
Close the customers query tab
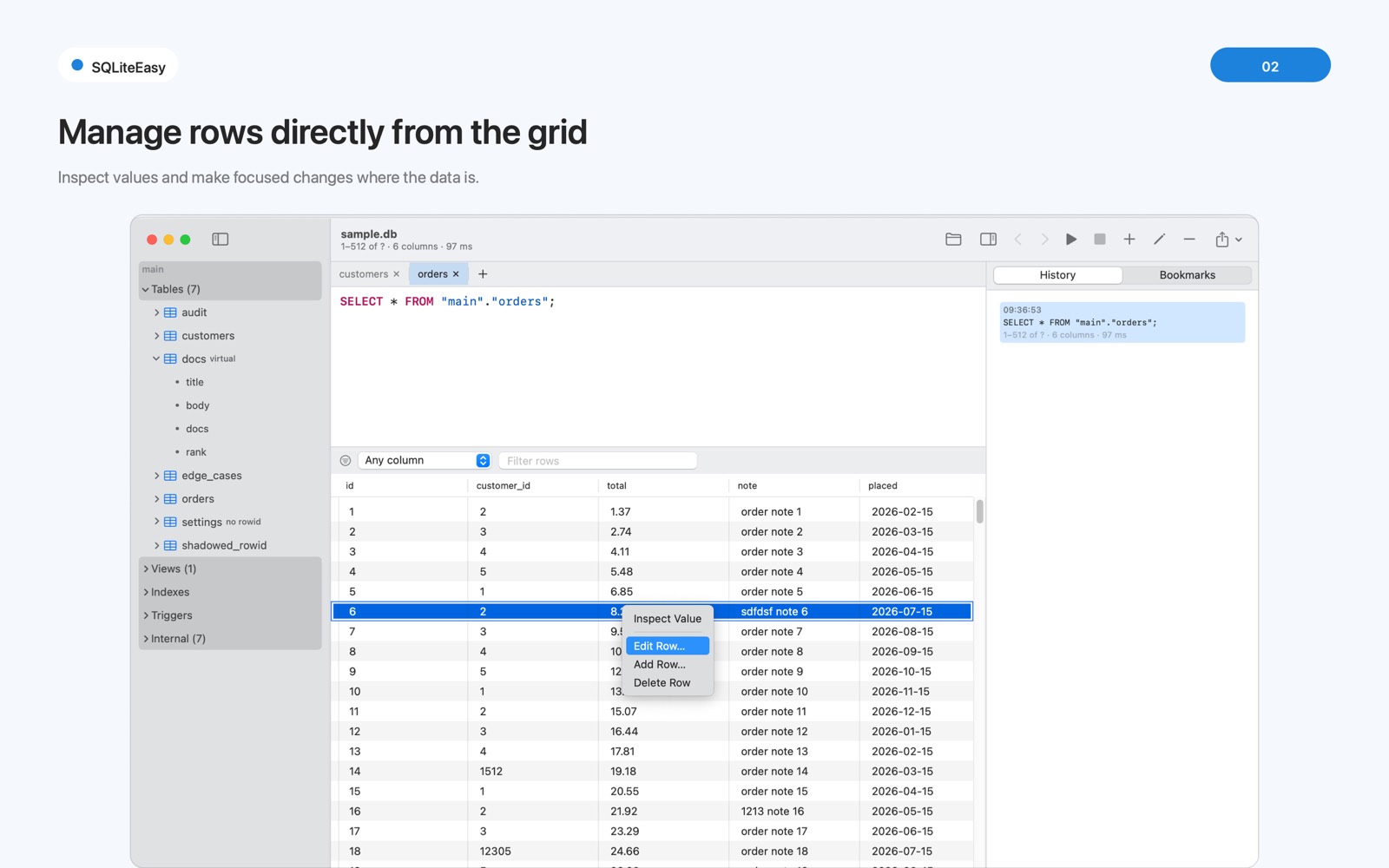pyautogui.click(x=397, y=274)
